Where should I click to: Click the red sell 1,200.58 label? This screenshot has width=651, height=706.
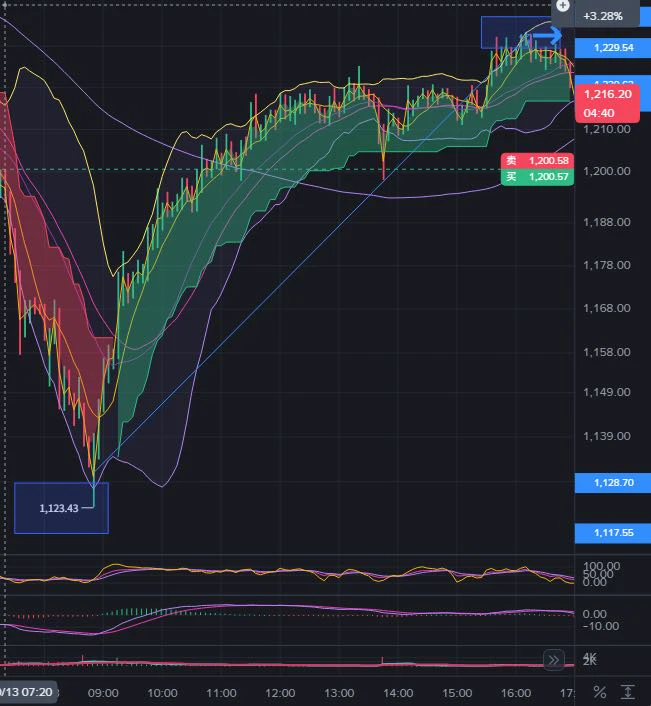coord(537,160)
